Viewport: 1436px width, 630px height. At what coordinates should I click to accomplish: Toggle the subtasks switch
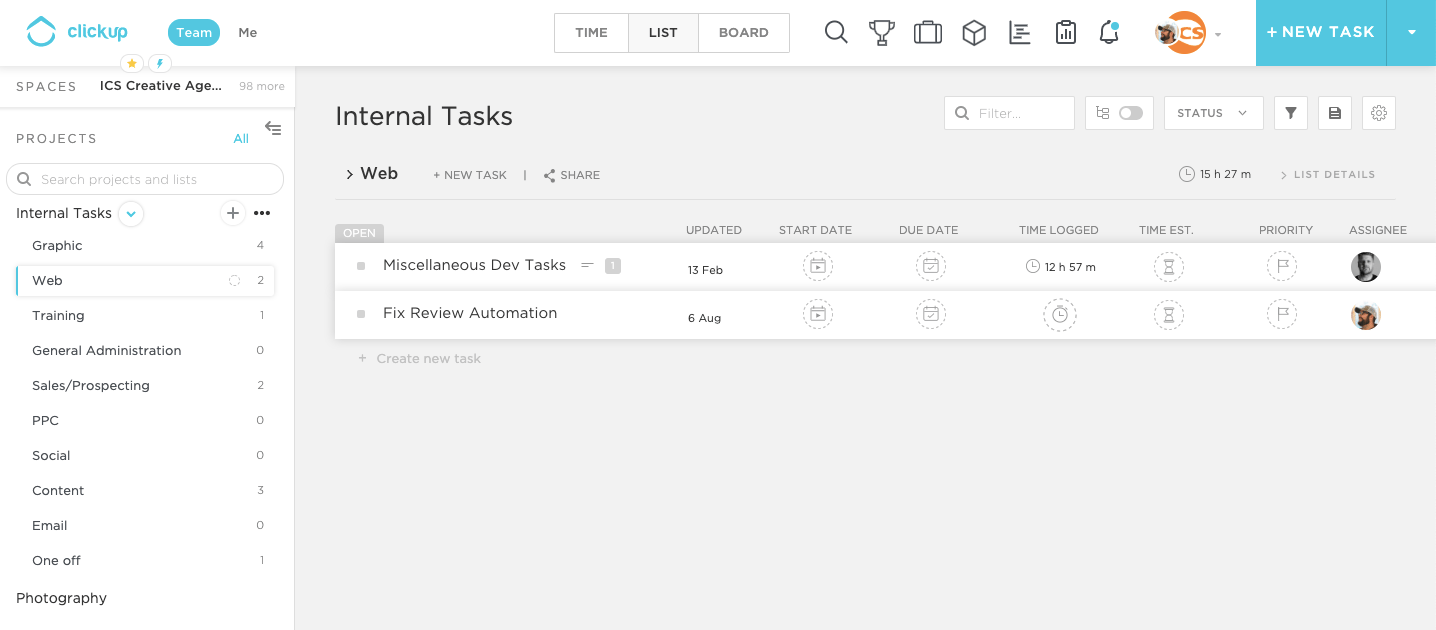pos(1131,113)
